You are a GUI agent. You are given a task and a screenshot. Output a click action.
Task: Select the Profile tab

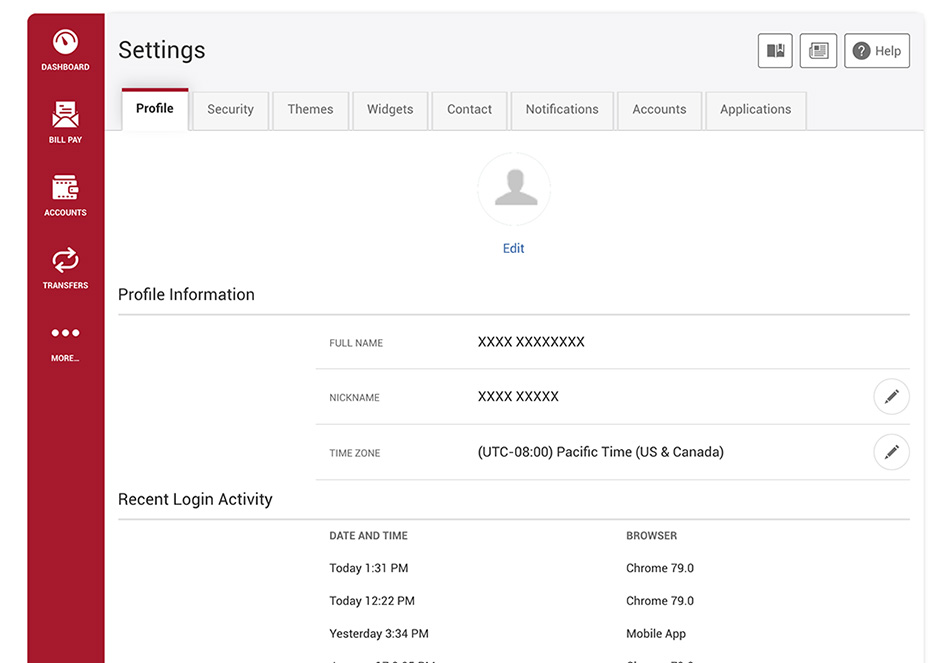155,109
